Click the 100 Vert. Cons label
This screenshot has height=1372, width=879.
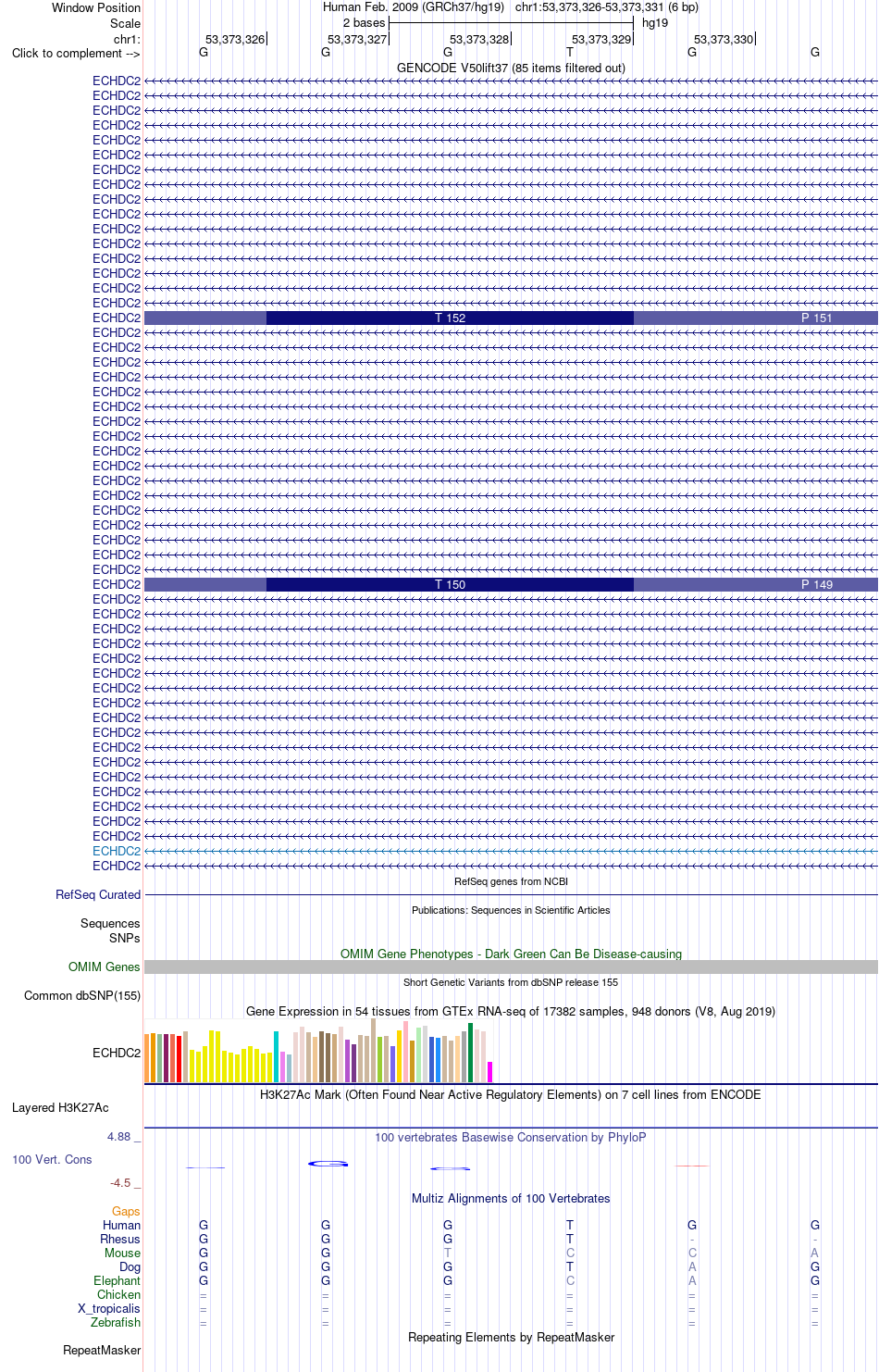click(x=52, y=1159)
